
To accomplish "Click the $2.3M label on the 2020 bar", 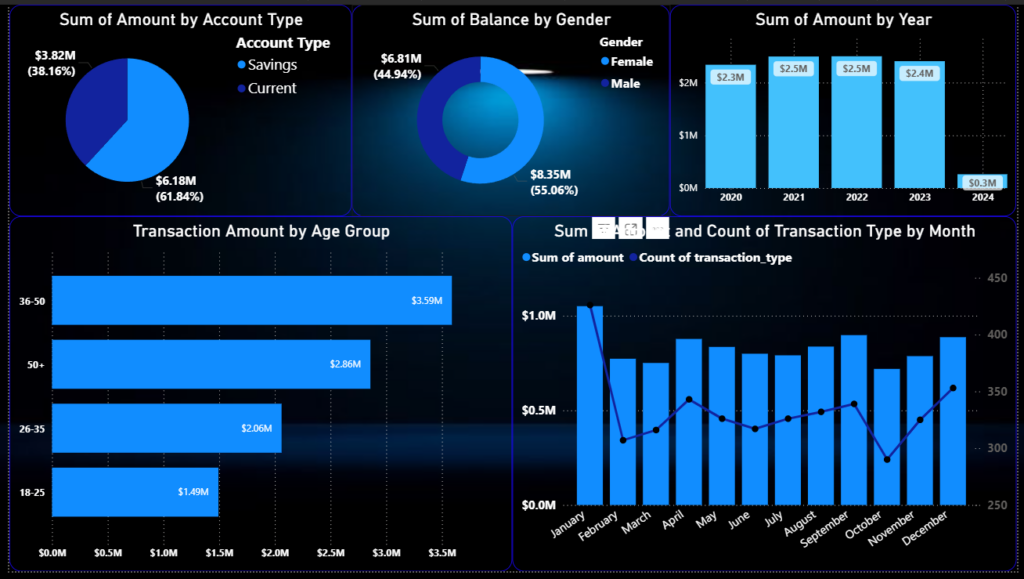I will pyautogui.click(x=730, y=77).
